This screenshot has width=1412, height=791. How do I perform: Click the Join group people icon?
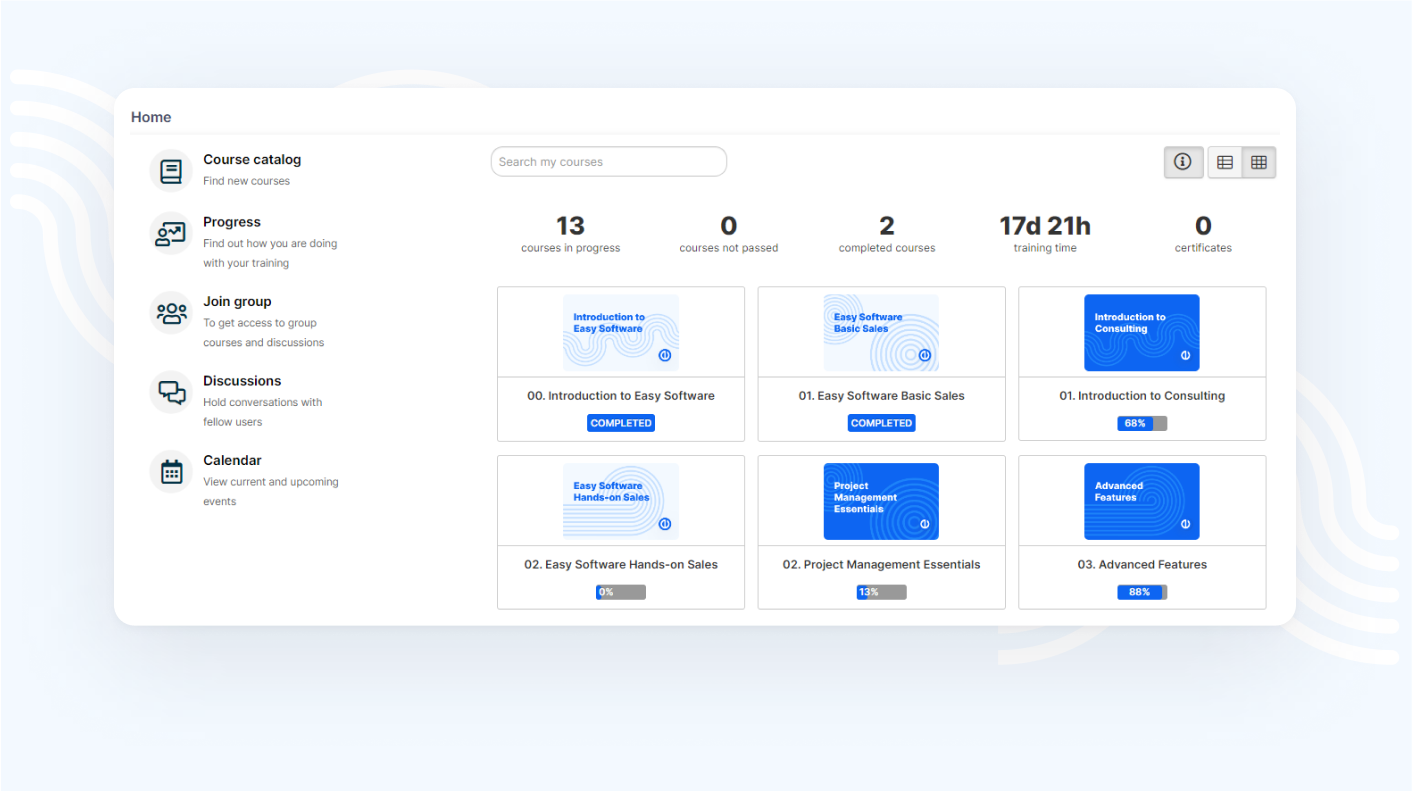[171, 313]
